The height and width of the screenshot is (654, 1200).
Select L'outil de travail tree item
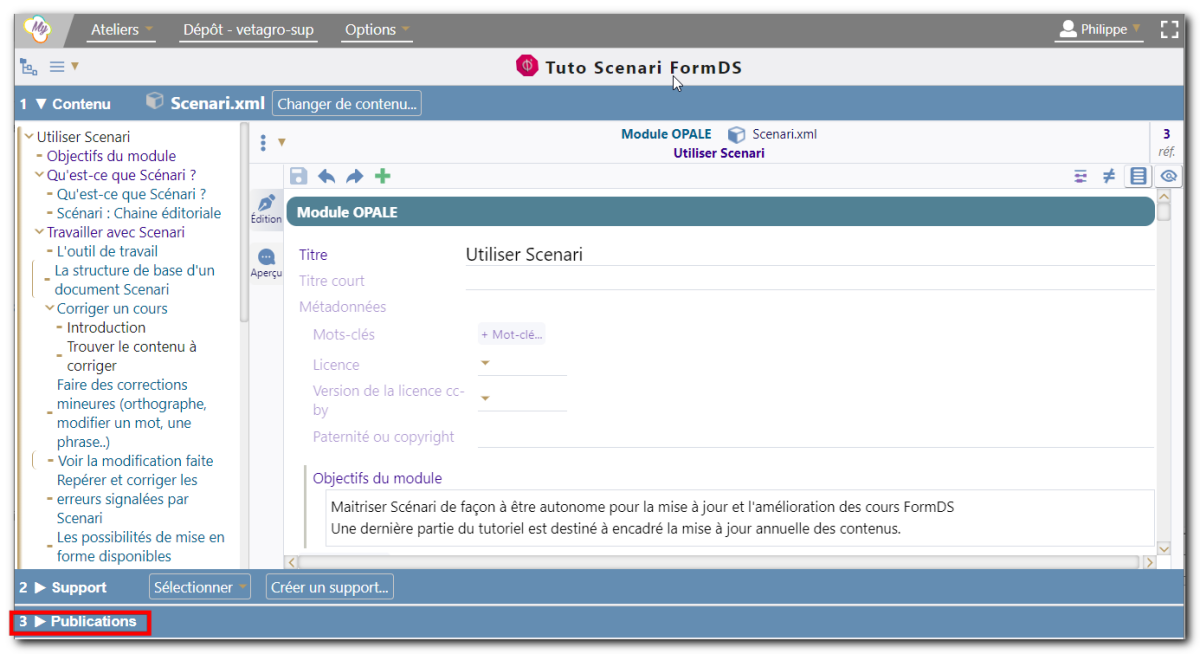point(107,251)
